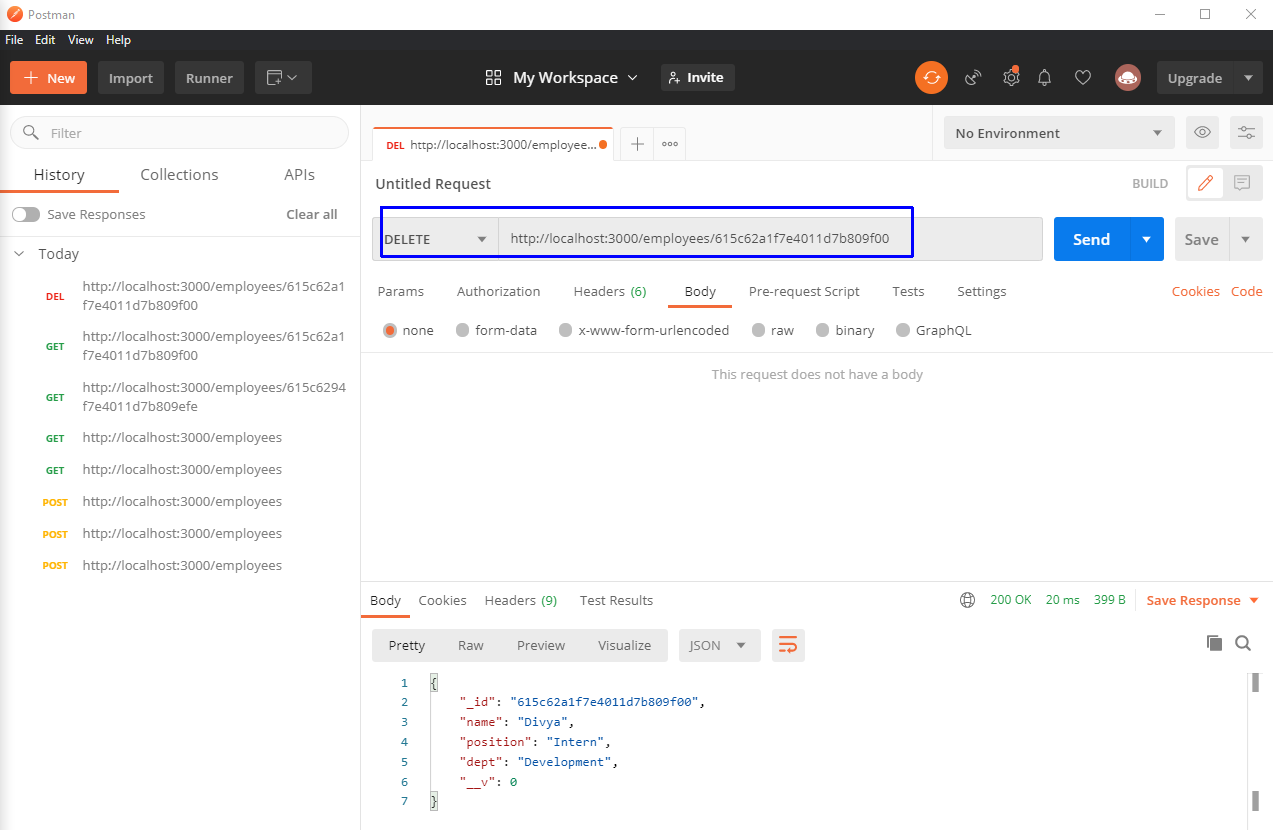Open the settings gear icon
1273x830 pixels.
tap(1011, 78)
